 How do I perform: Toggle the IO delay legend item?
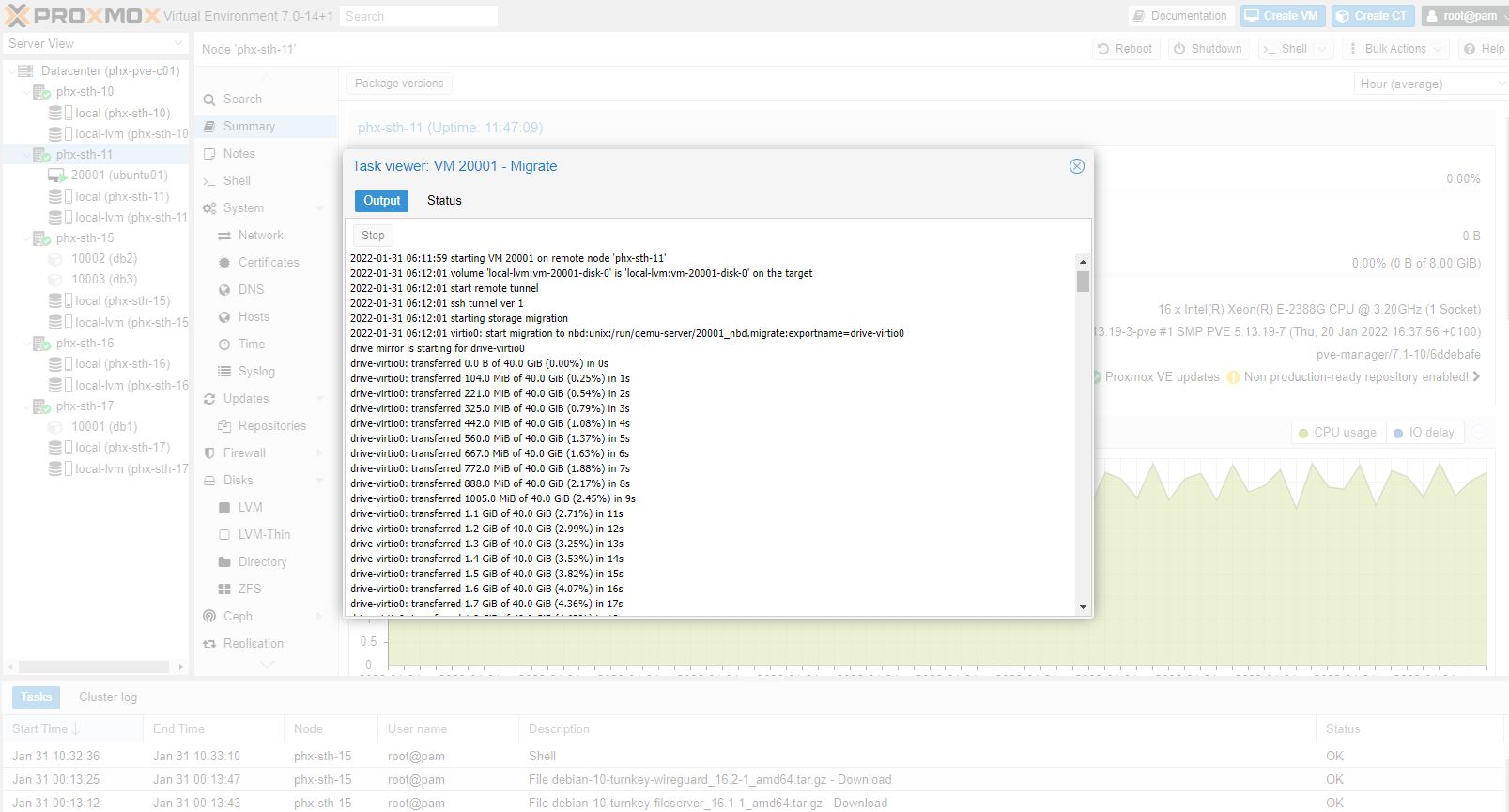pyautogui.click(x=1424, y=433)
